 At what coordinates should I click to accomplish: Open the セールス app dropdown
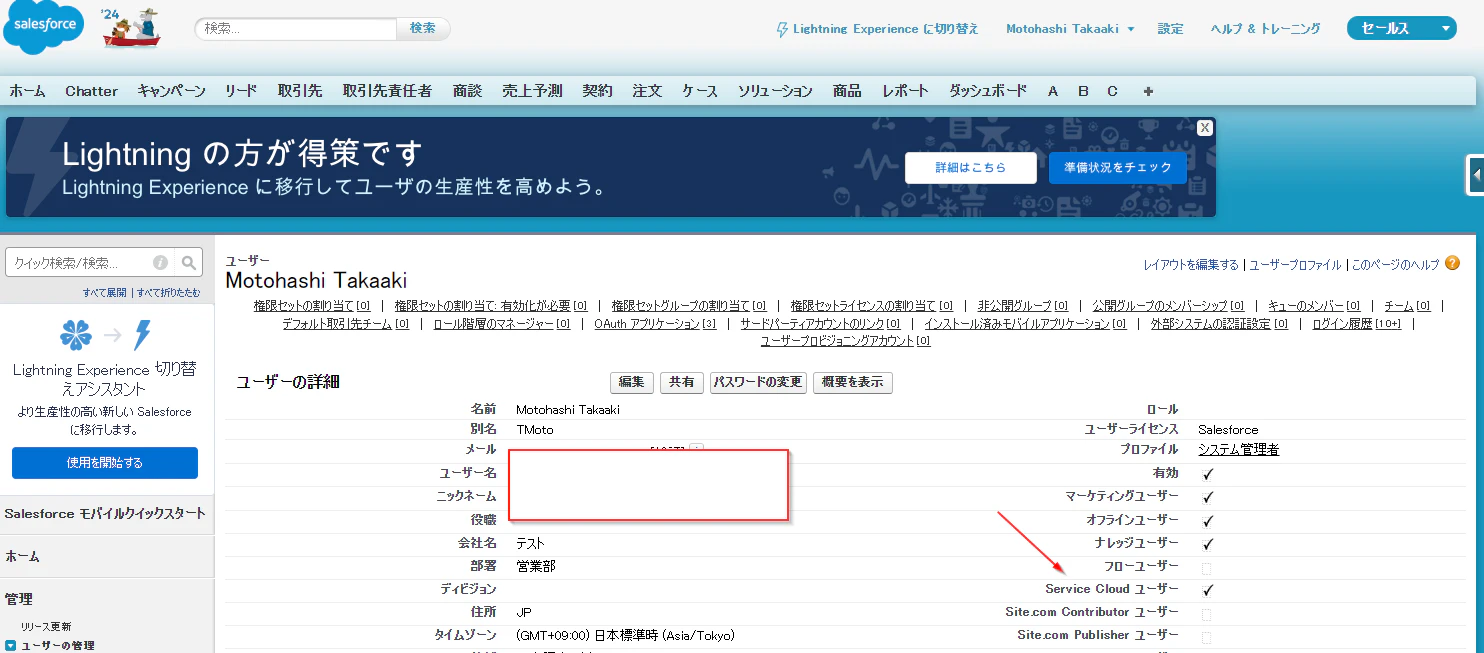point(1401,28)
